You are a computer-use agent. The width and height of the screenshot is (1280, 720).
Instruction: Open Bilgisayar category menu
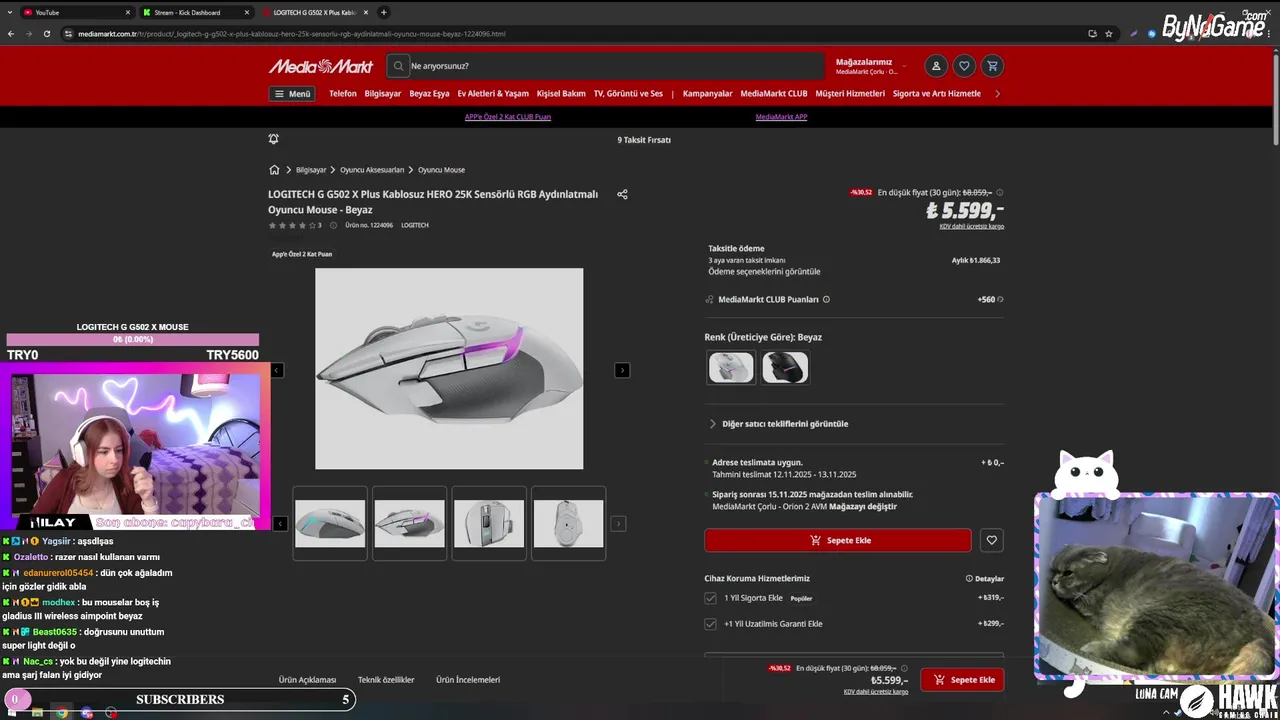pyautogui.click(x=383, y=94)
